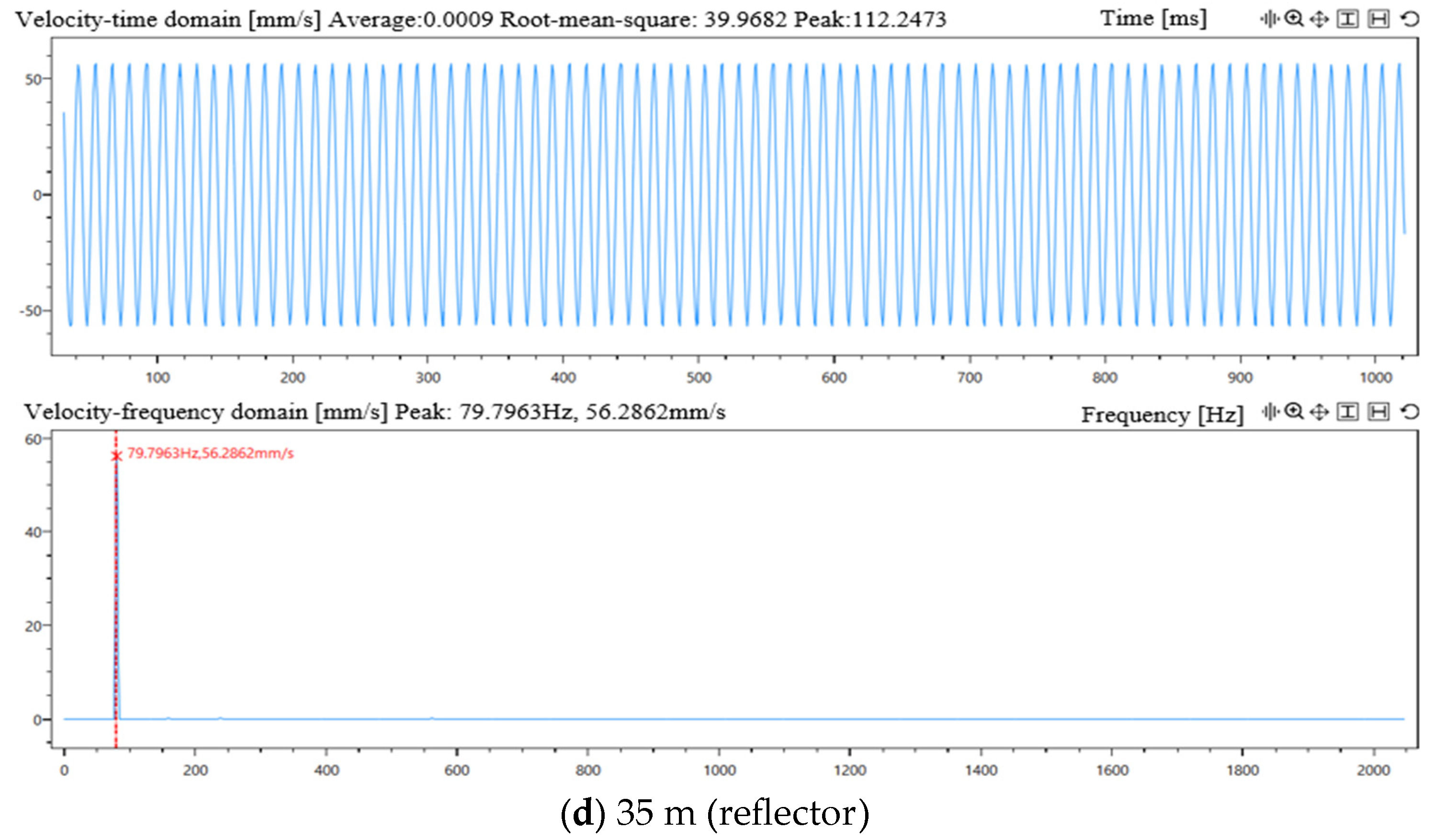Click the horizontal fit (H) icon on the time chart
The width and height of the screenshot is (1433, 840).
pos(1379,19)
